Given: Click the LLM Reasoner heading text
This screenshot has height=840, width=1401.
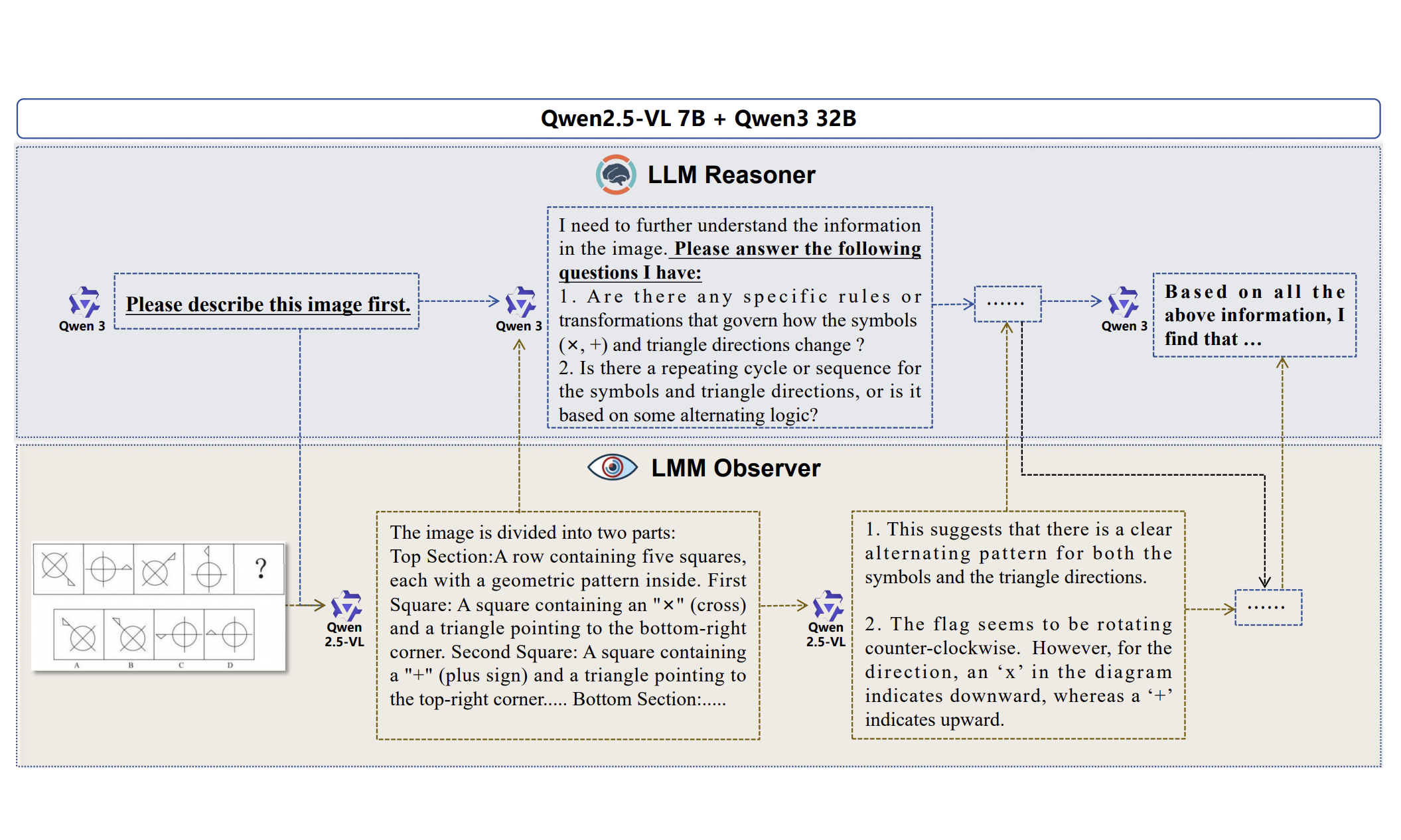Looking at the screenshot, I should pyautogui.click(x=731, y=175).
